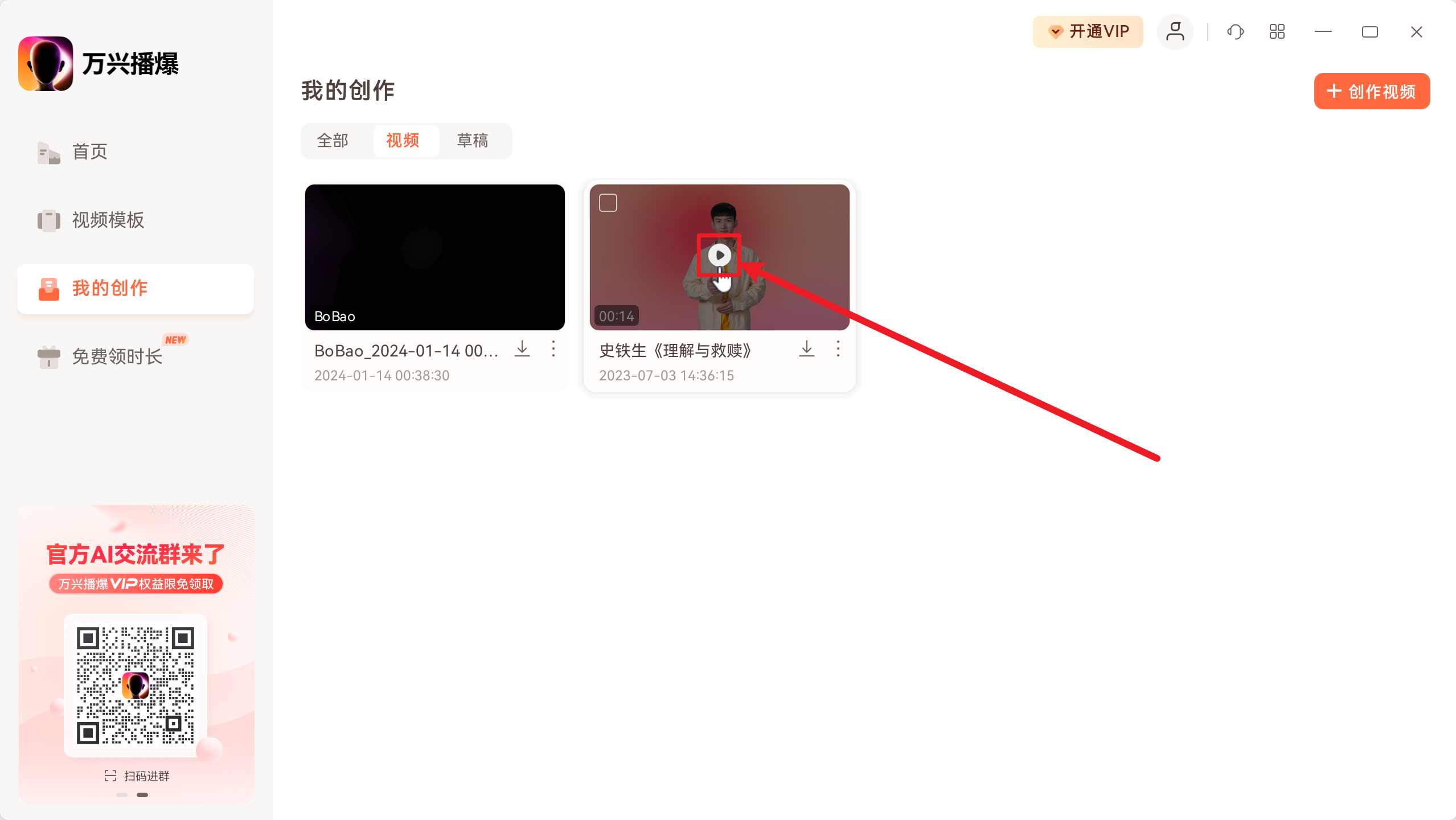This screenshot has width=1456, height=820.
Task: Click the 我的创作 page heading
Action: [348, 91]
